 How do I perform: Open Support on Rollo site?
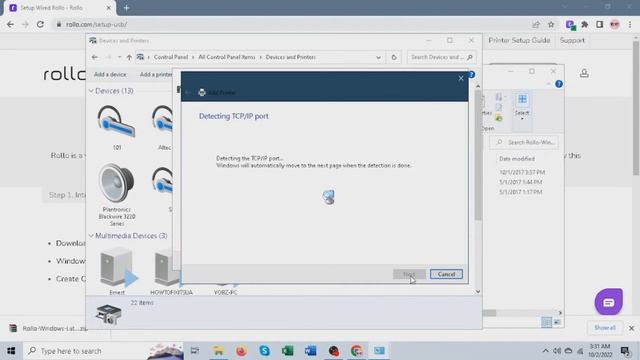(x=572, y=40)
